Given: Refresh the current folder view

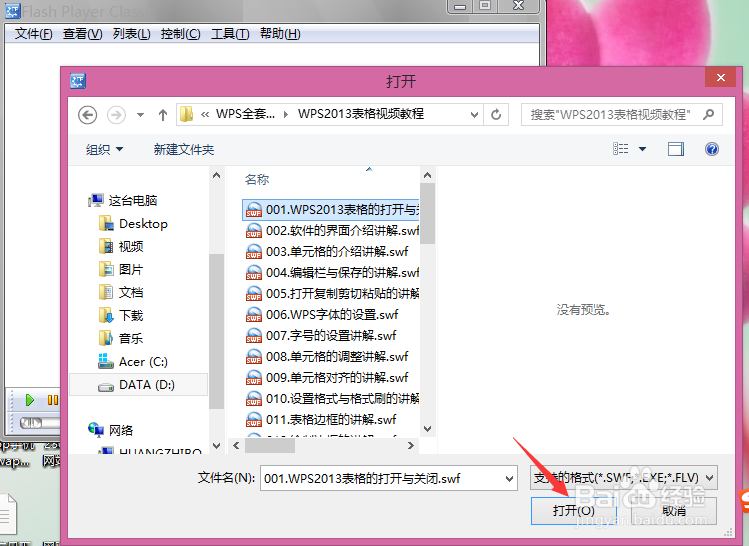Looking at the screenshot, I should pos(496,115).
